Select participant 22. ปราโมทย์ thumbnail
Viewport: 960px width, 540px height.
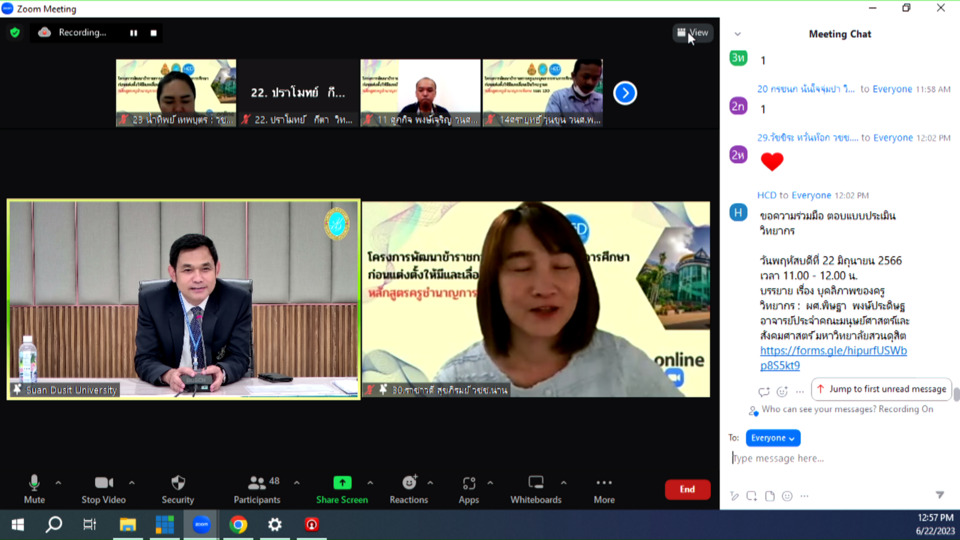click(x=298, y=92)
